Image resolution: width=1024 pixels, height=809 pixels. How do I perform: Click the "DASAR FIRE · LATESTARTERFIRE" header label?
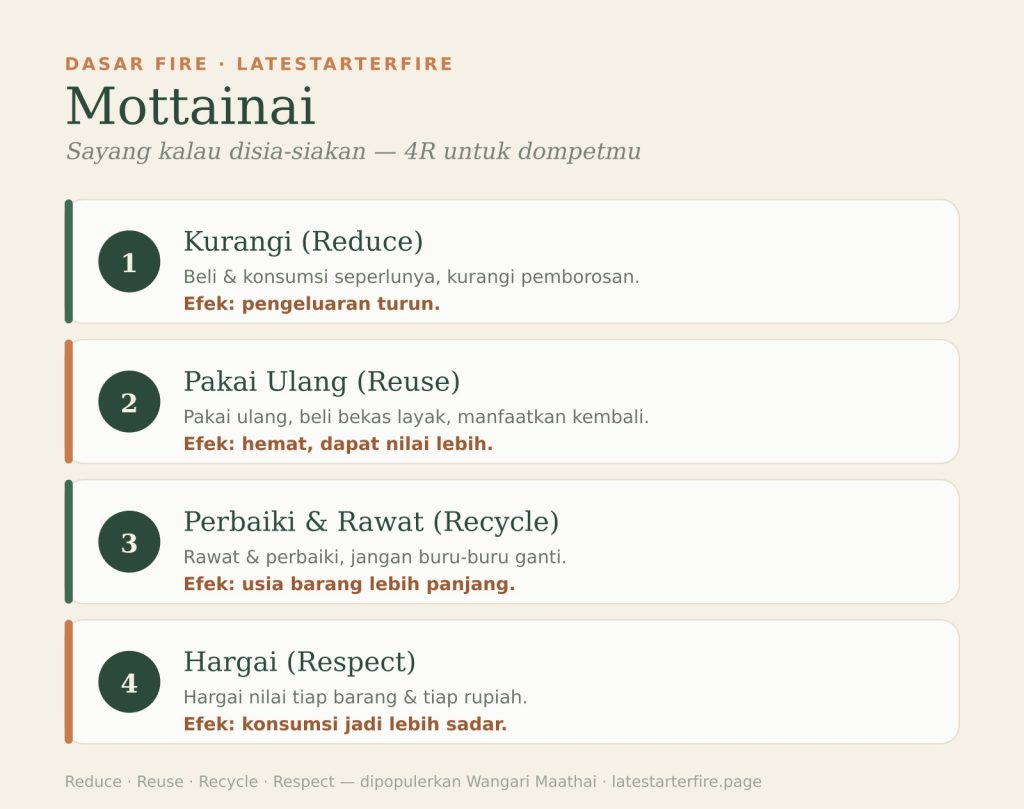pos(259,64)
